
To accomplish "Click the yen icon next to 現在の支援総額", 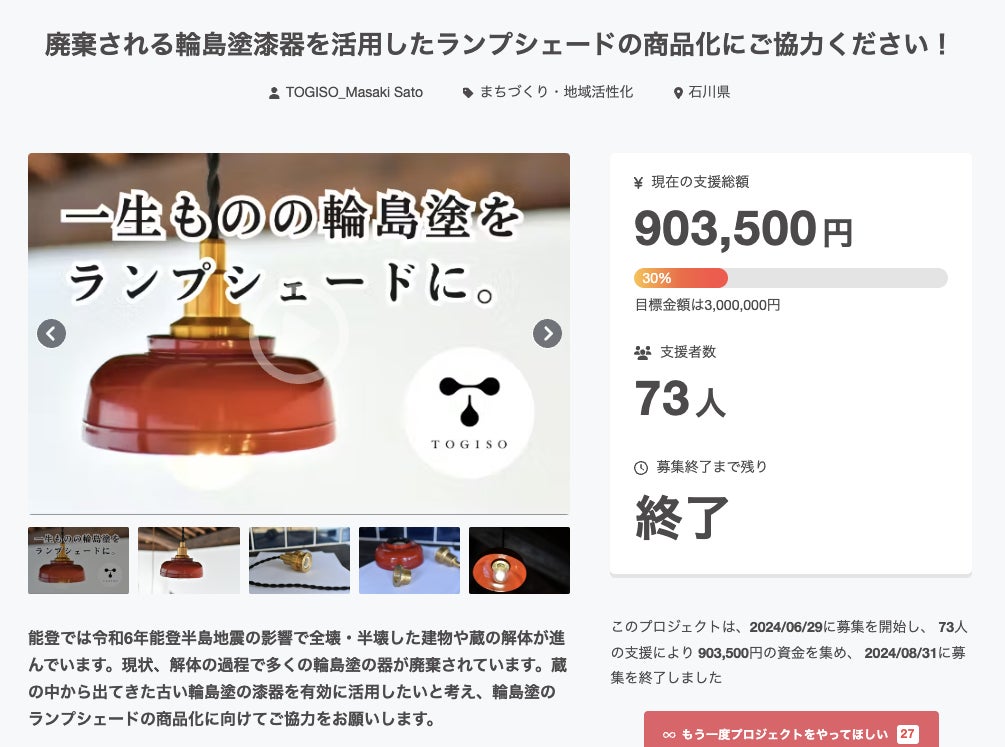I will tap(638, 183).
